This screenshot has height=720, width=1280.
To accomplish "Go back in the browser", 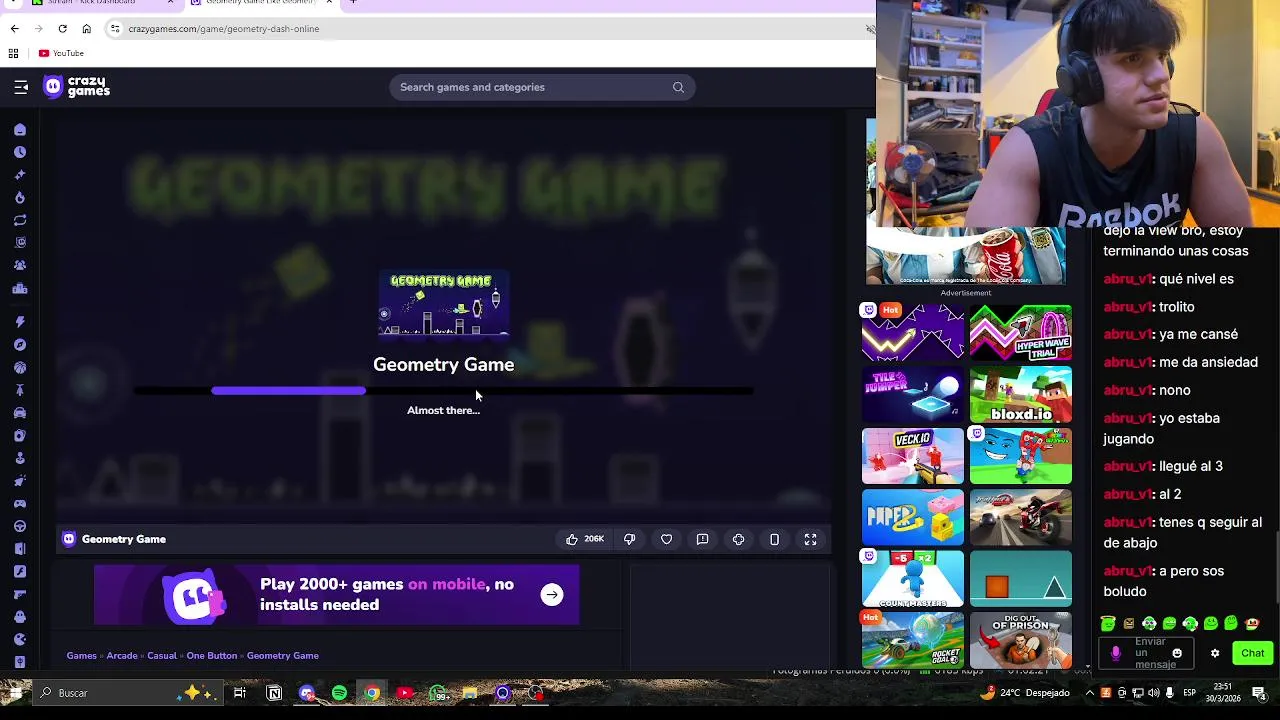I will 14,29.
